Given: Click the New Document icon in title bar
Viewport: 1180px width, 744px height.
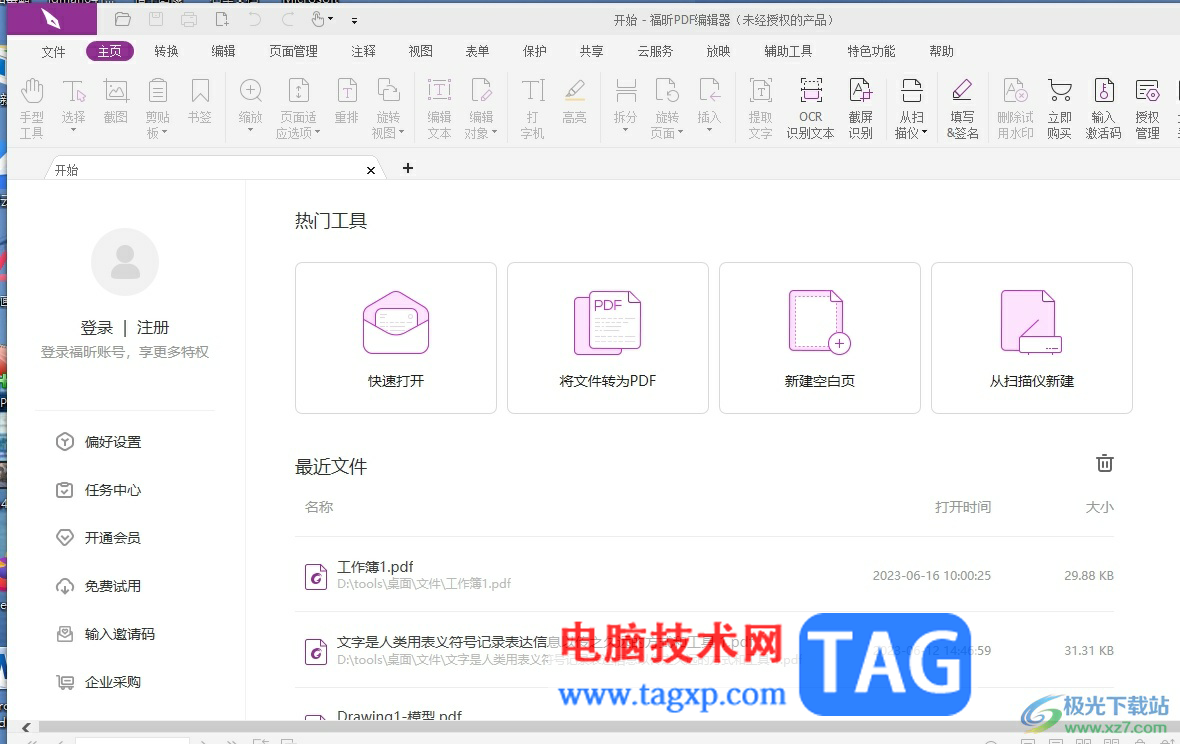Looking at the screenshot, I should (x=222, y=20).
